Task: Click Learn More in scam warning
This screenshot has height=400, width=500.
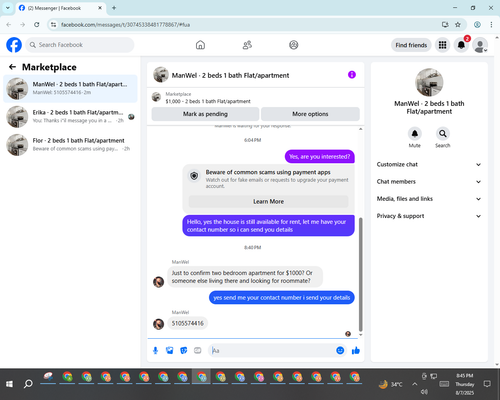Action: tap(268, 201)
